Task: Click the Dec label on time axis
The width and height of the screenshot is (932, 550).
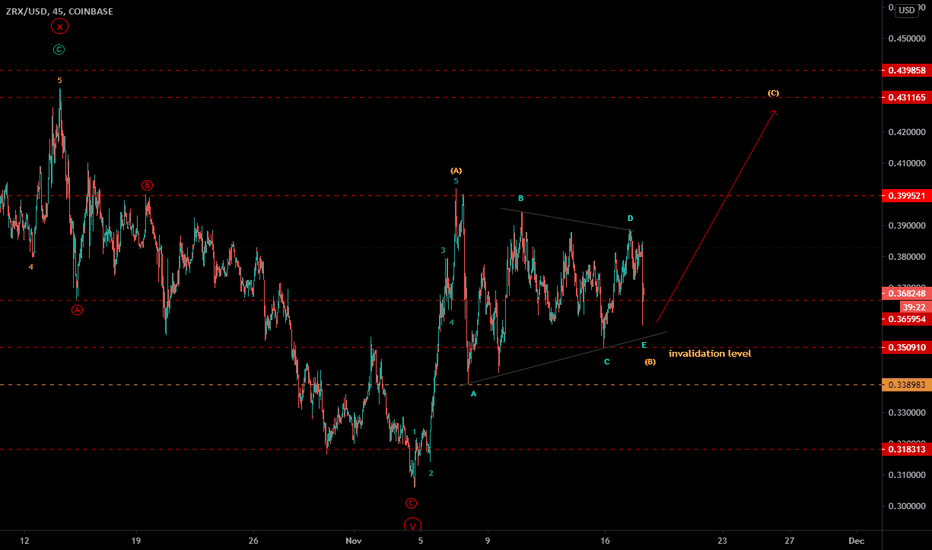Action: tap(856, 540)
